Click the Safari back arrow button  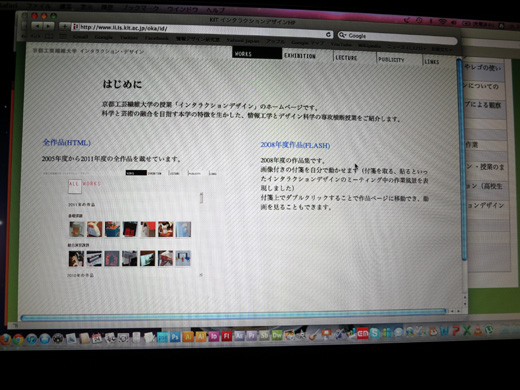click(38, 26)
